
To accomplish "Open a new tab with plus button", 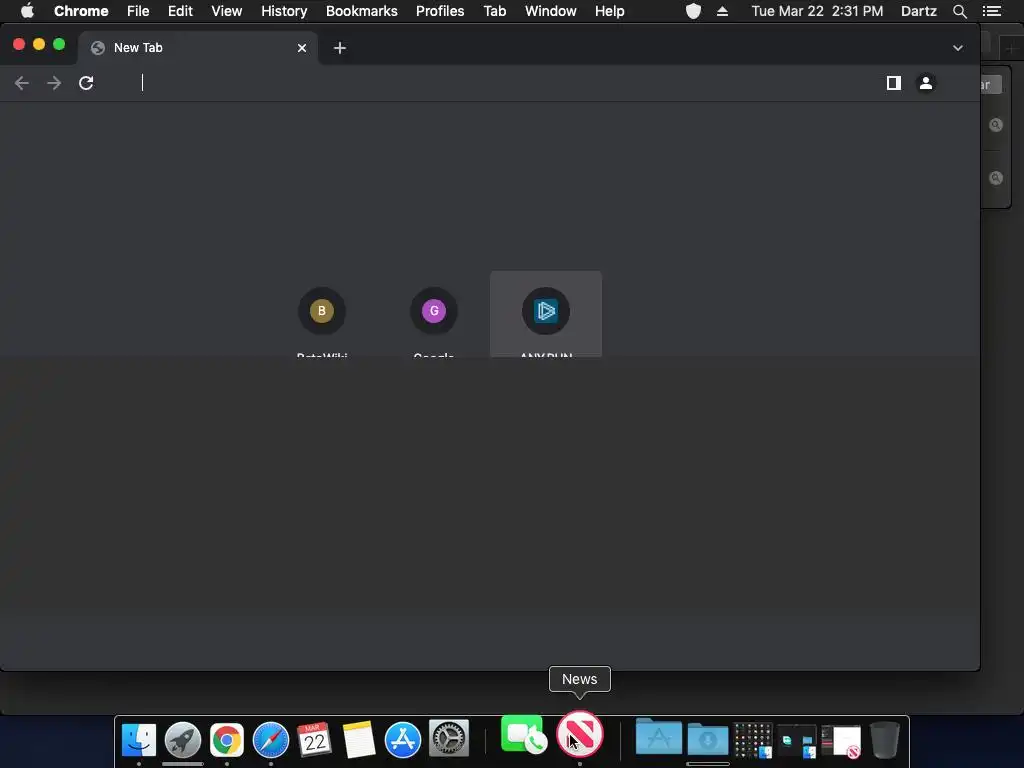I will click(x=340, y=48).
